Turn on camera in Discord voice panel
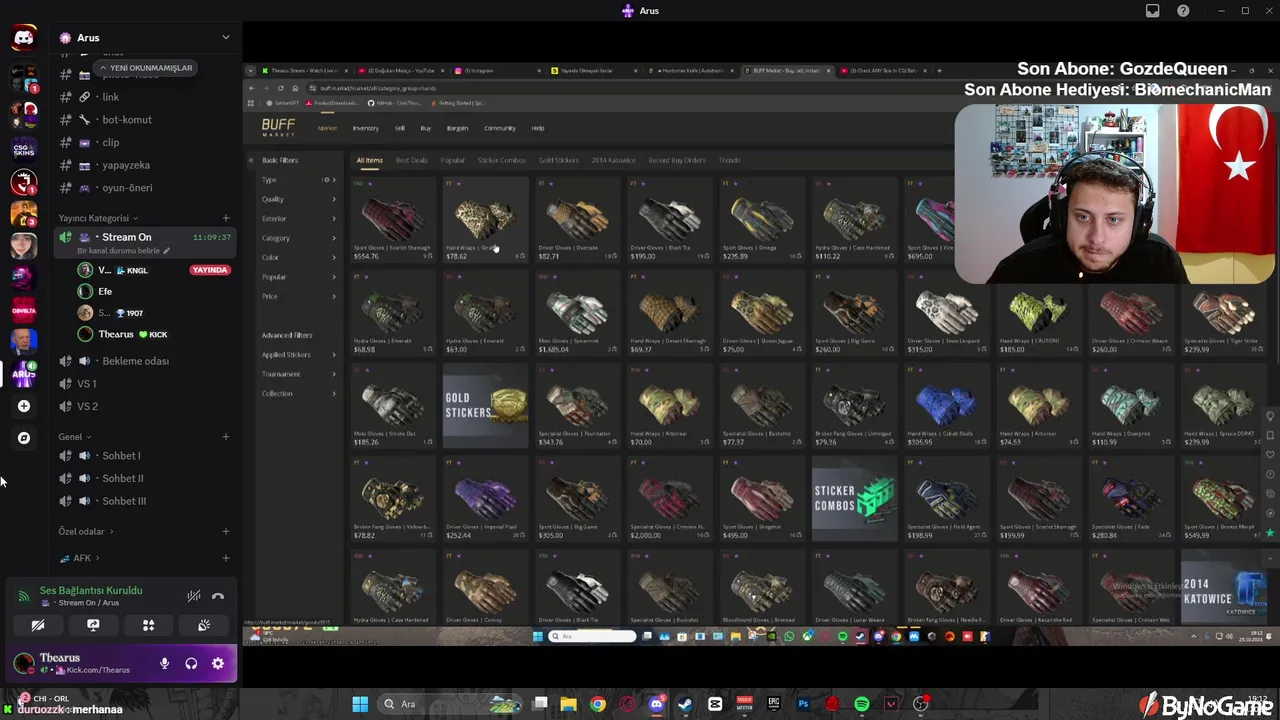Viewport: 1280px width, 720px height. click(38, 625)
